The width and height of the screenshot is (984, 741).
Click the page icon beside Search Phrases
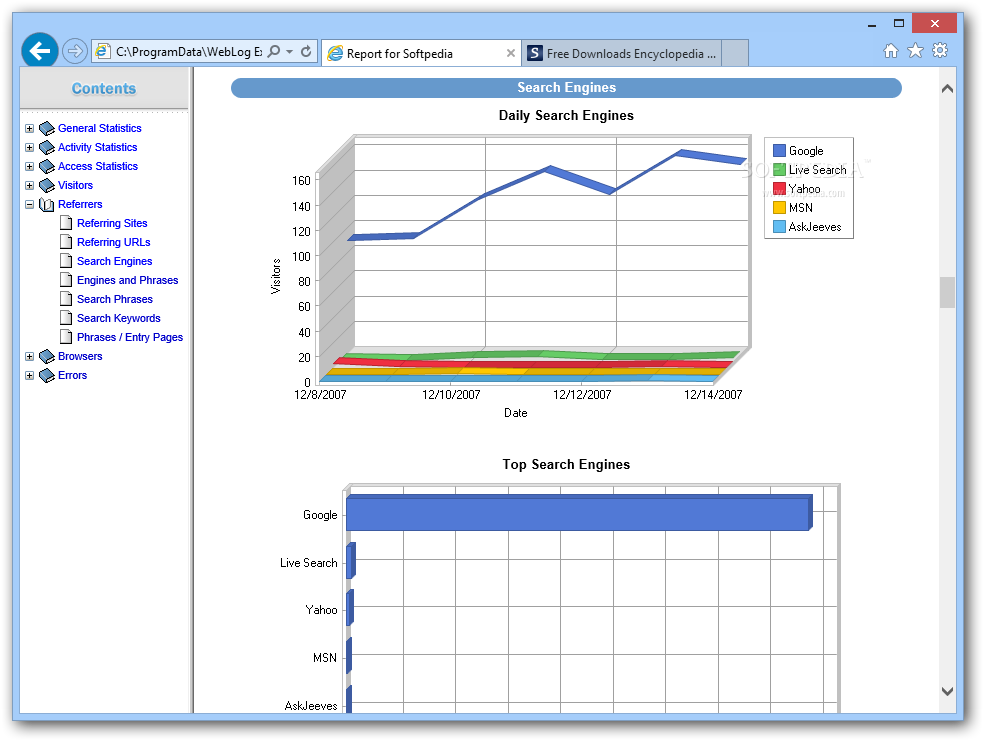(x=66, y=299)
